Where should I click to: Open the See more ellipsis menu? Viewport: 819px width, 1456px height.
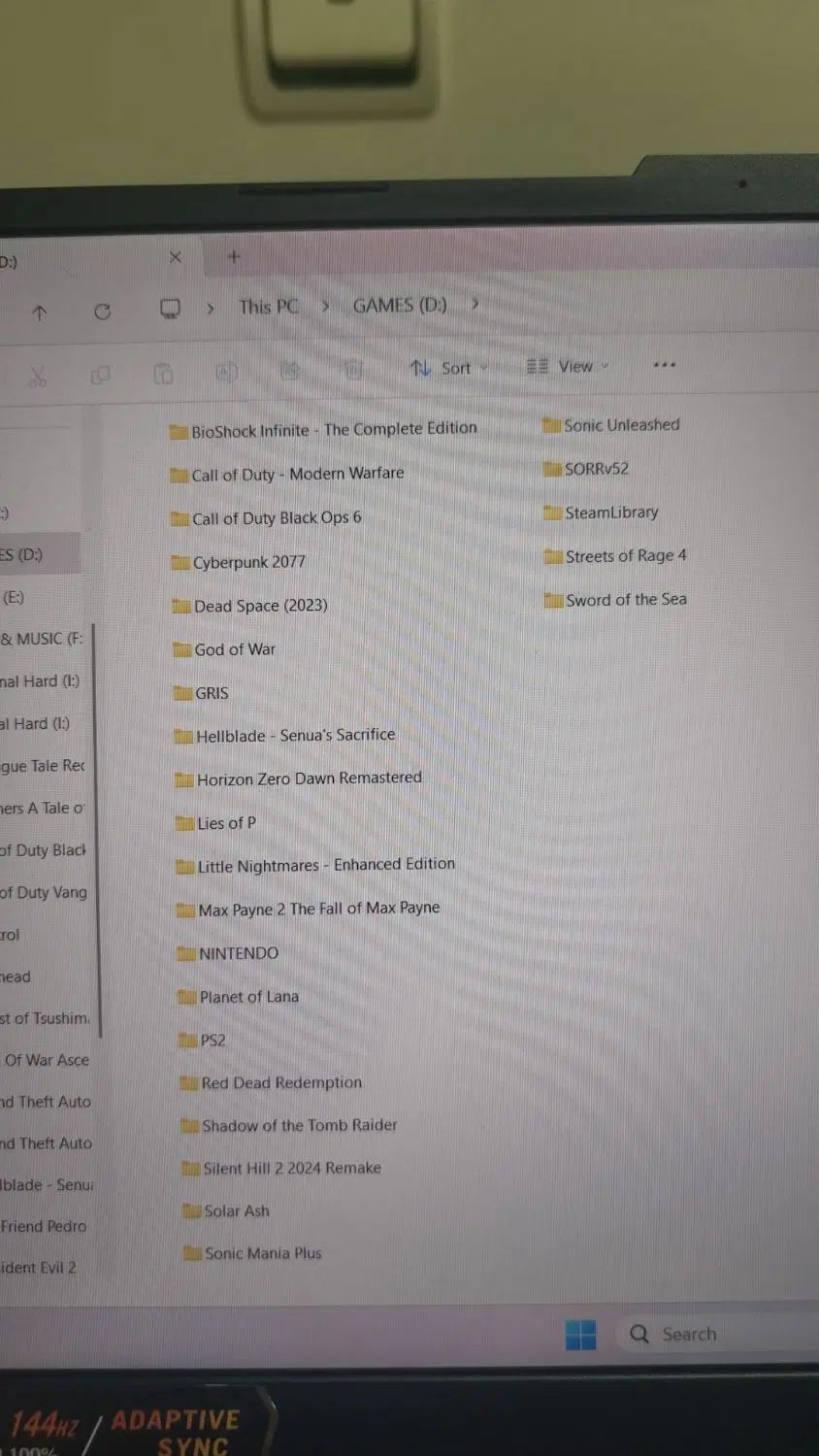[x=665, y=365]
